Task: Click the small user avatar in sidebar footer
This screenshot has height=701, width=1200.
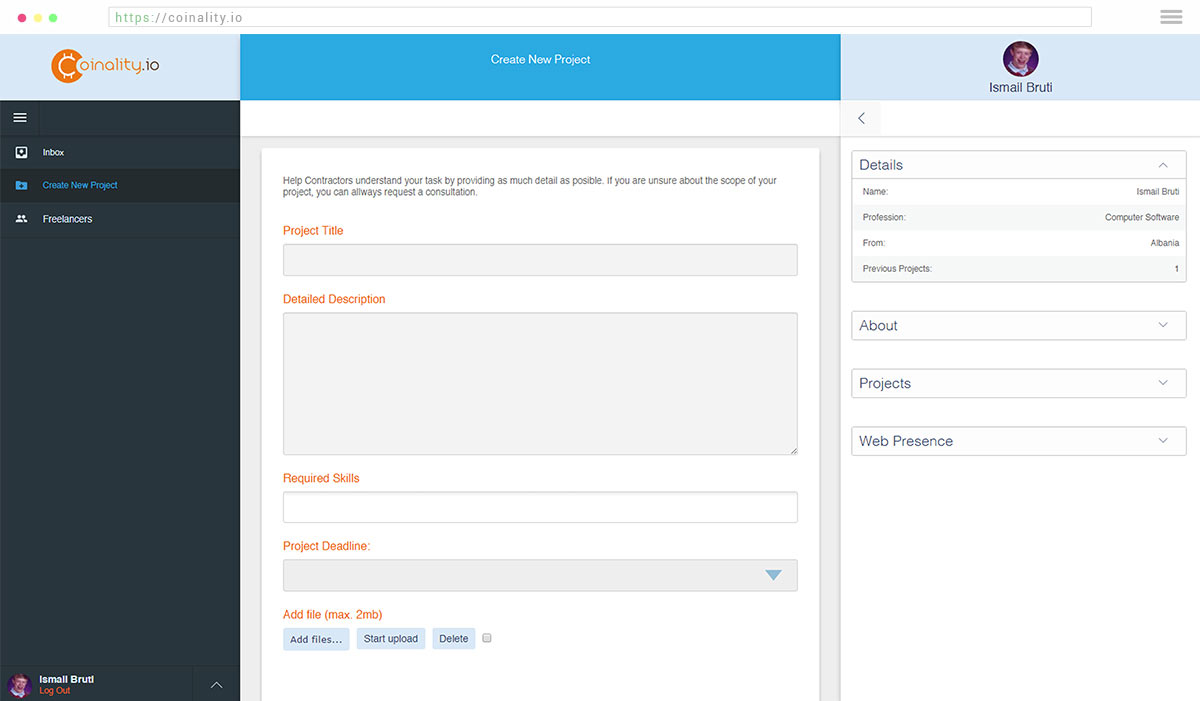Action: 19,685
